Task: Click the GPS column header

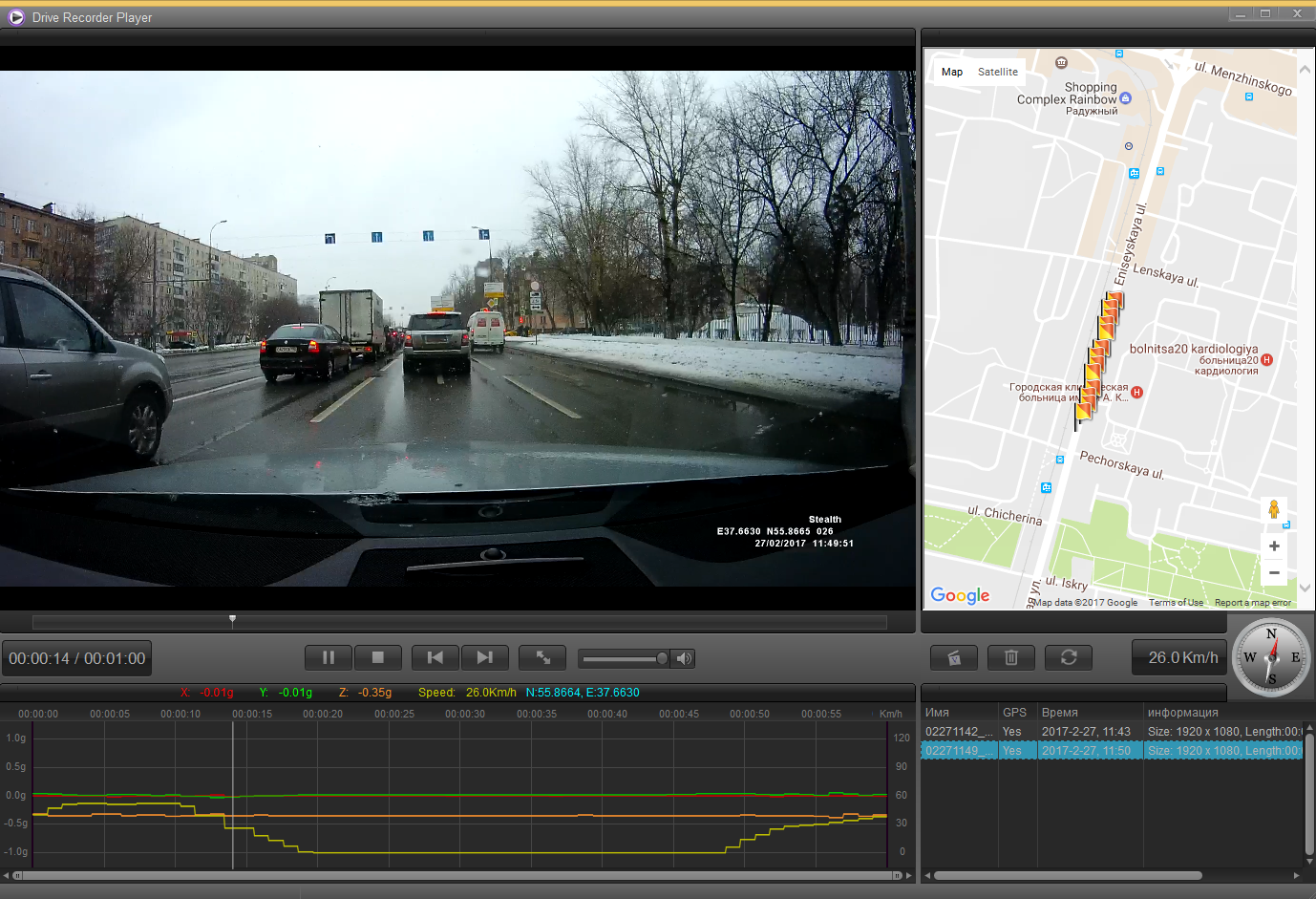Action: pyautogui.click(x=1018, y=713)
